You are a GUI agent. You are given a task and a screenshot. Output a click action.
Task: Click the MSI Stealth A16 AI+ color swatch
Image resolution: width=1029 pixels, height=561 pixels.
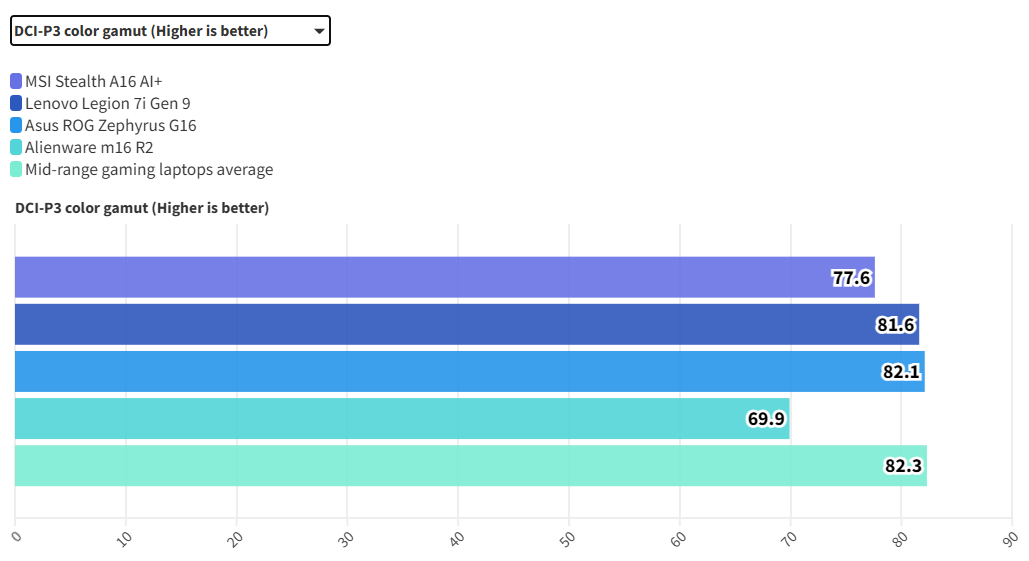coord(16,81)
